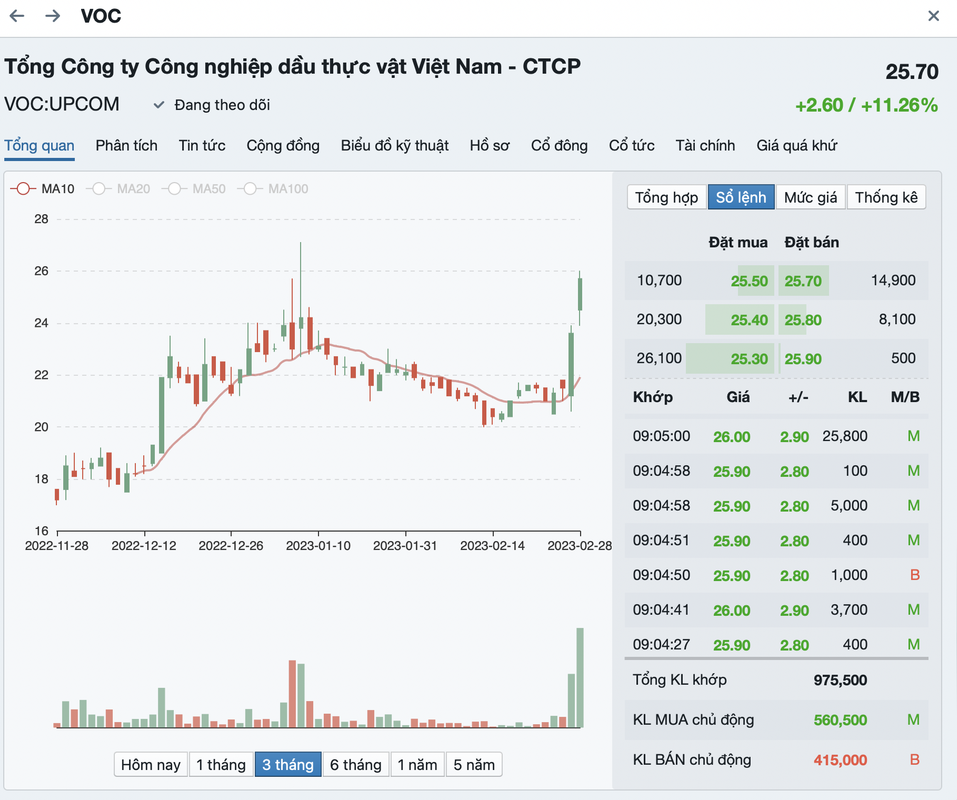Click the bid price 25.40

(x=749, y=320)
